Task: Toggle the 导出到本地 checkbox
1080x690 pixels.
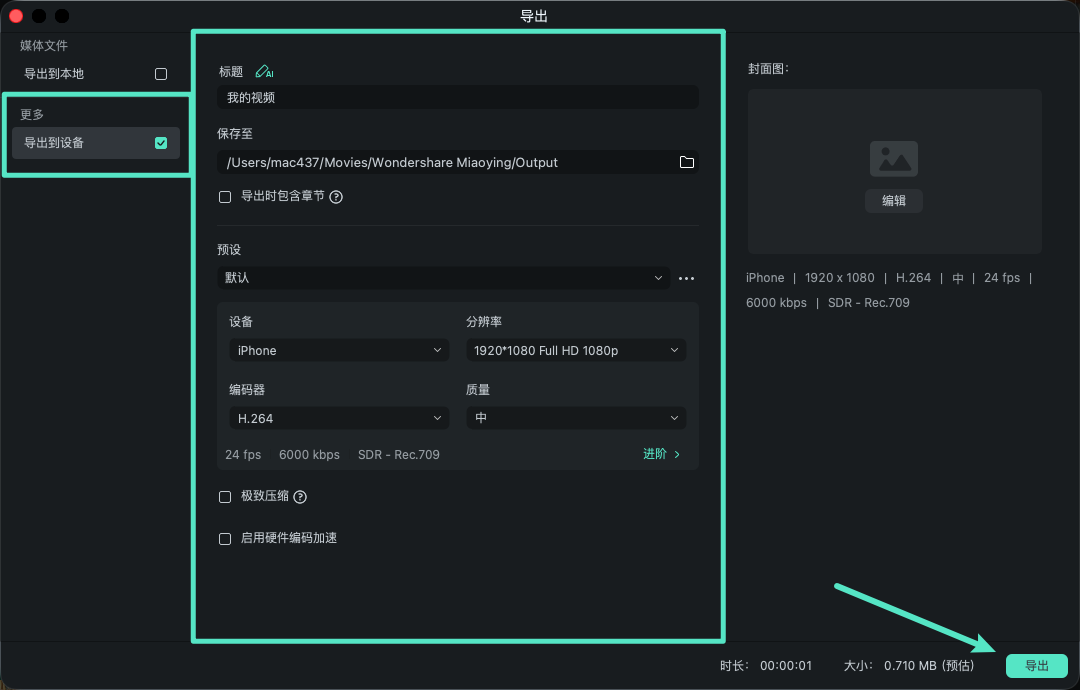Action: [161, 74]
